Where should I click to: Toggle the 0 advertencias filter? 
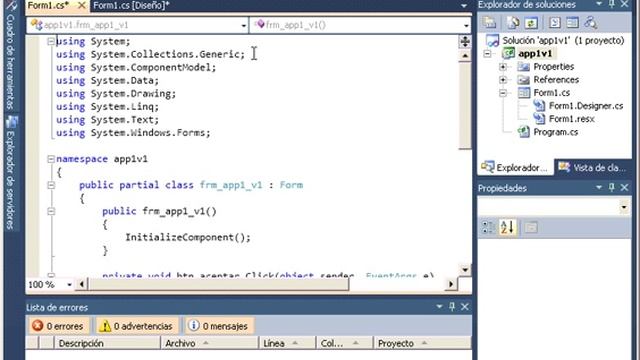click(137, 326)
